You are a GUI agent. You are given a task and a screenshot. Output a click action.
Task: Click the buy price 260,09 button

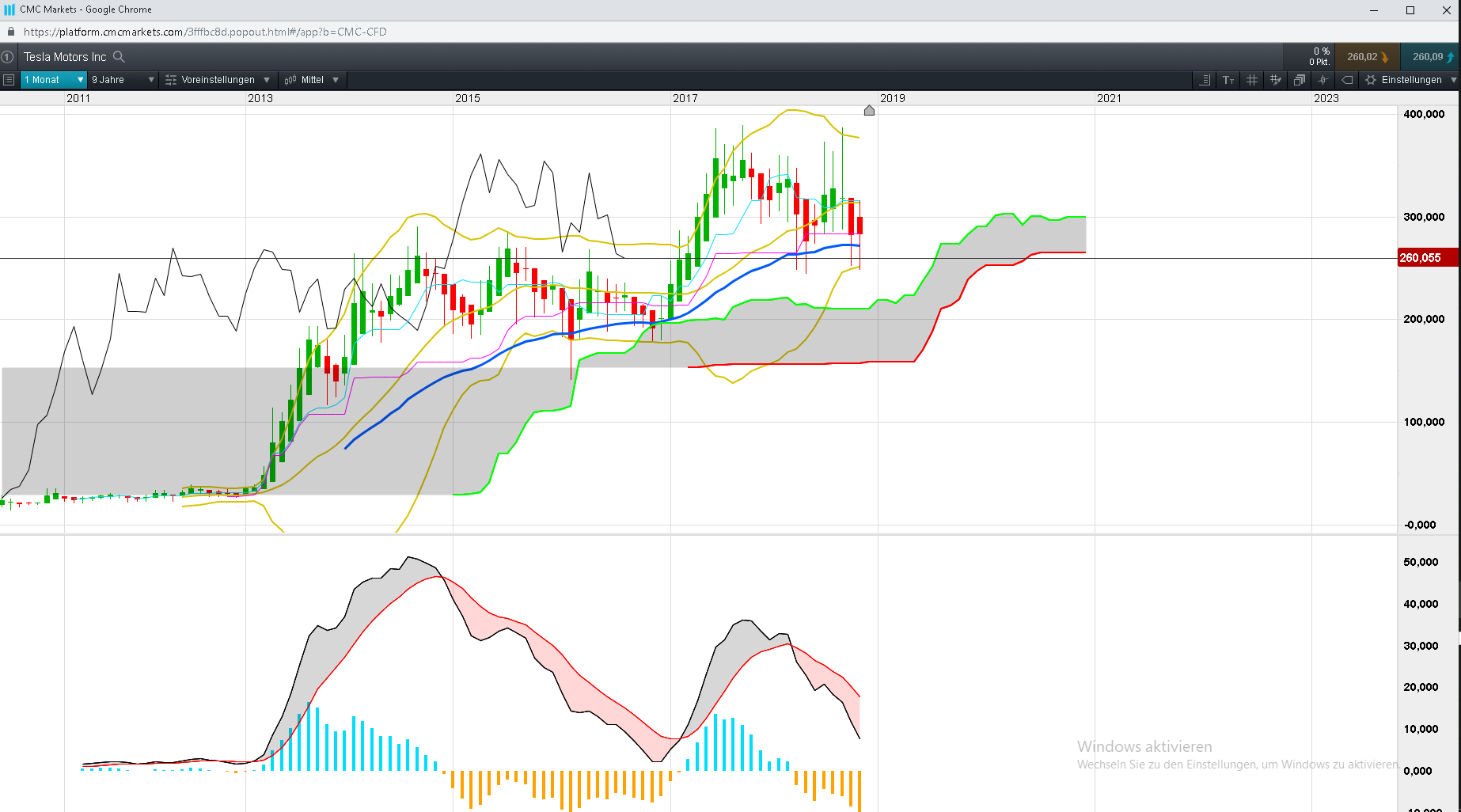1430,57
